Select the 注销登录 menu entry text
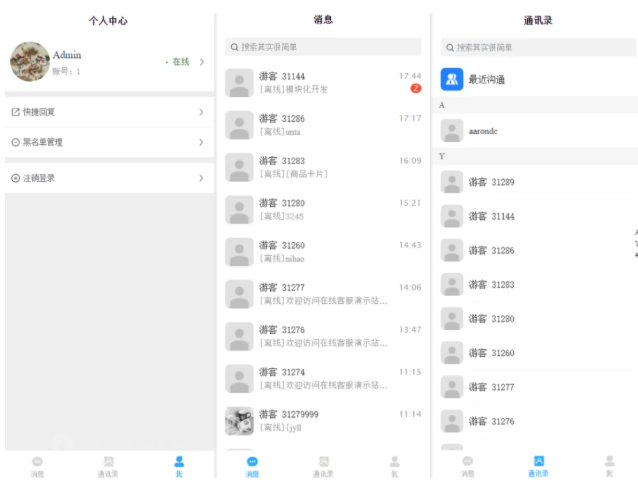 (39, 178)
